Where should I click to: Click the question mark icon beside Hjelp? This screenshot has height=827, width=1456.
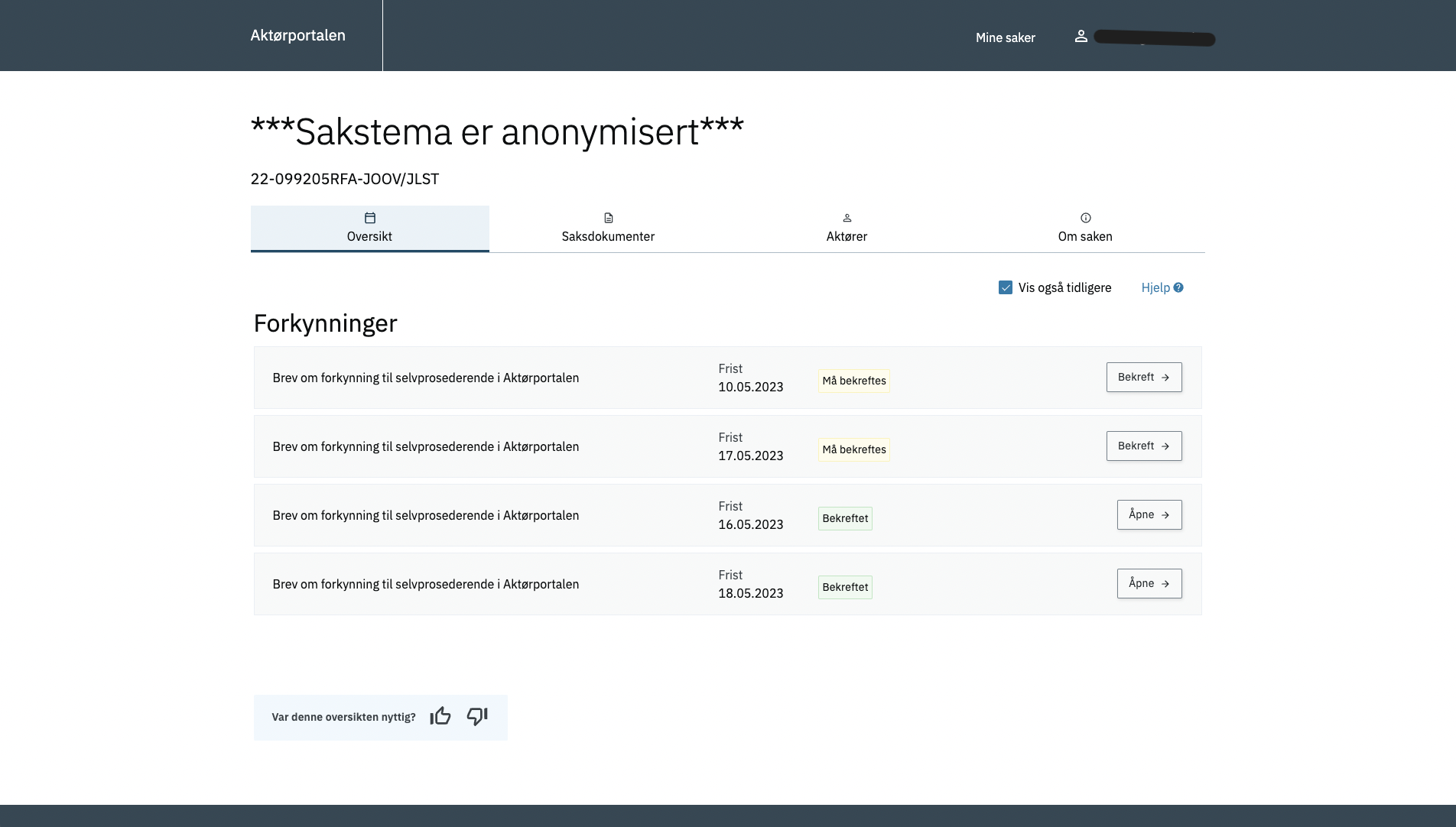pos(1178,287)
